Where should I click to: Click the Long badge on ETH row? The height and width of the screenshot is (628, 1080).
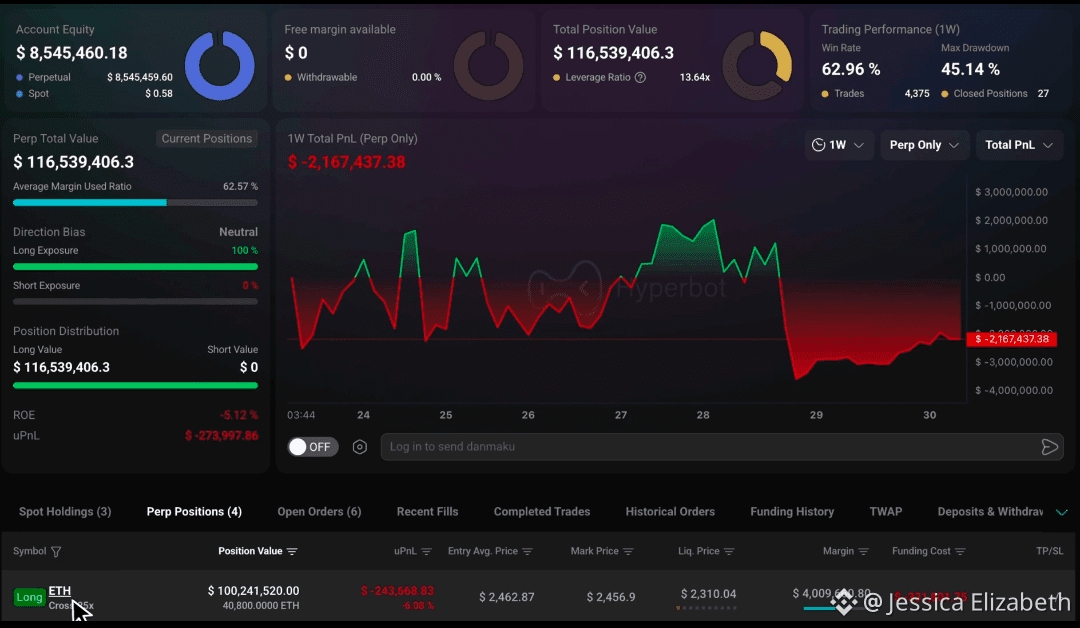click(30, 597)
